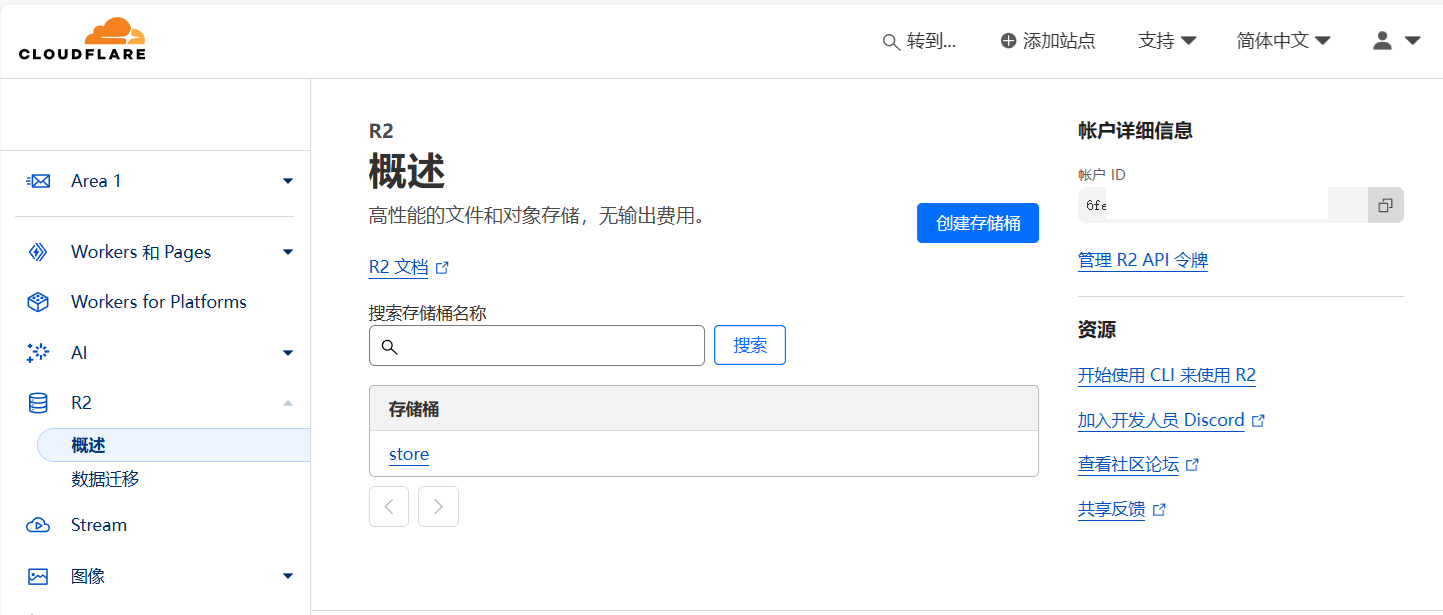The width and height of the screenshot is (1443, 615).
Task: Go to next page of buckets
Action: click(438, 506)
